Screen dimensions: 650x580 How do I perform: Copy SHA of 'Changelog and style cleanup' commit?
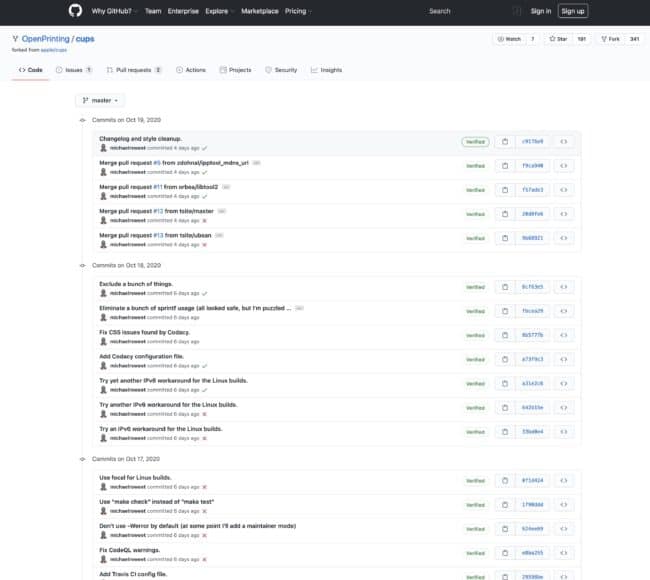click(505, 142)
